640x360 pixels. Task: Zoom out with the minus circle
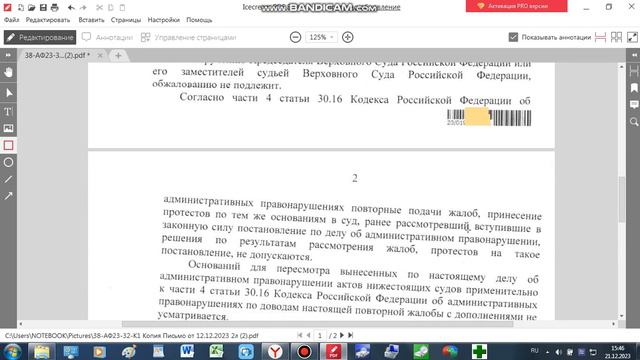click(295, 37)
